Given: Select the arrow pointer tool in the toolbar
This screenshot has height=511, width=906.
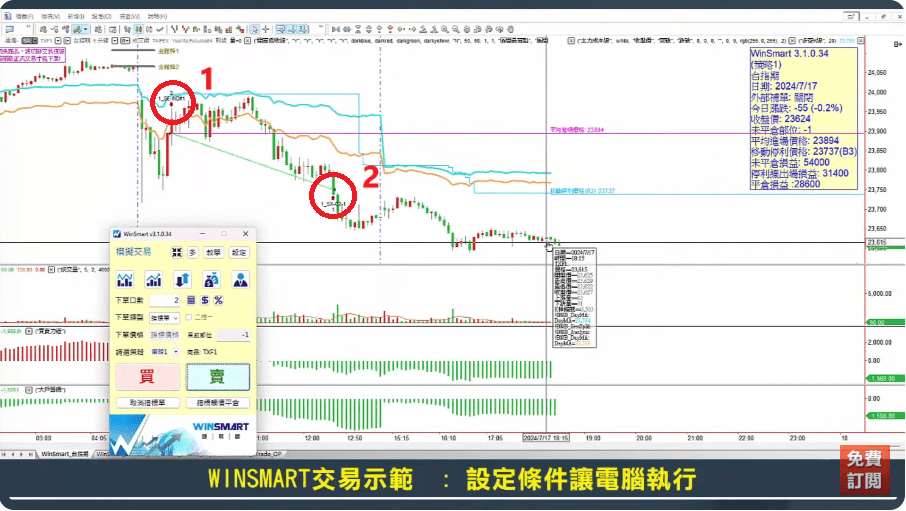Looking at the screenshot, I should tap(255, 29).
